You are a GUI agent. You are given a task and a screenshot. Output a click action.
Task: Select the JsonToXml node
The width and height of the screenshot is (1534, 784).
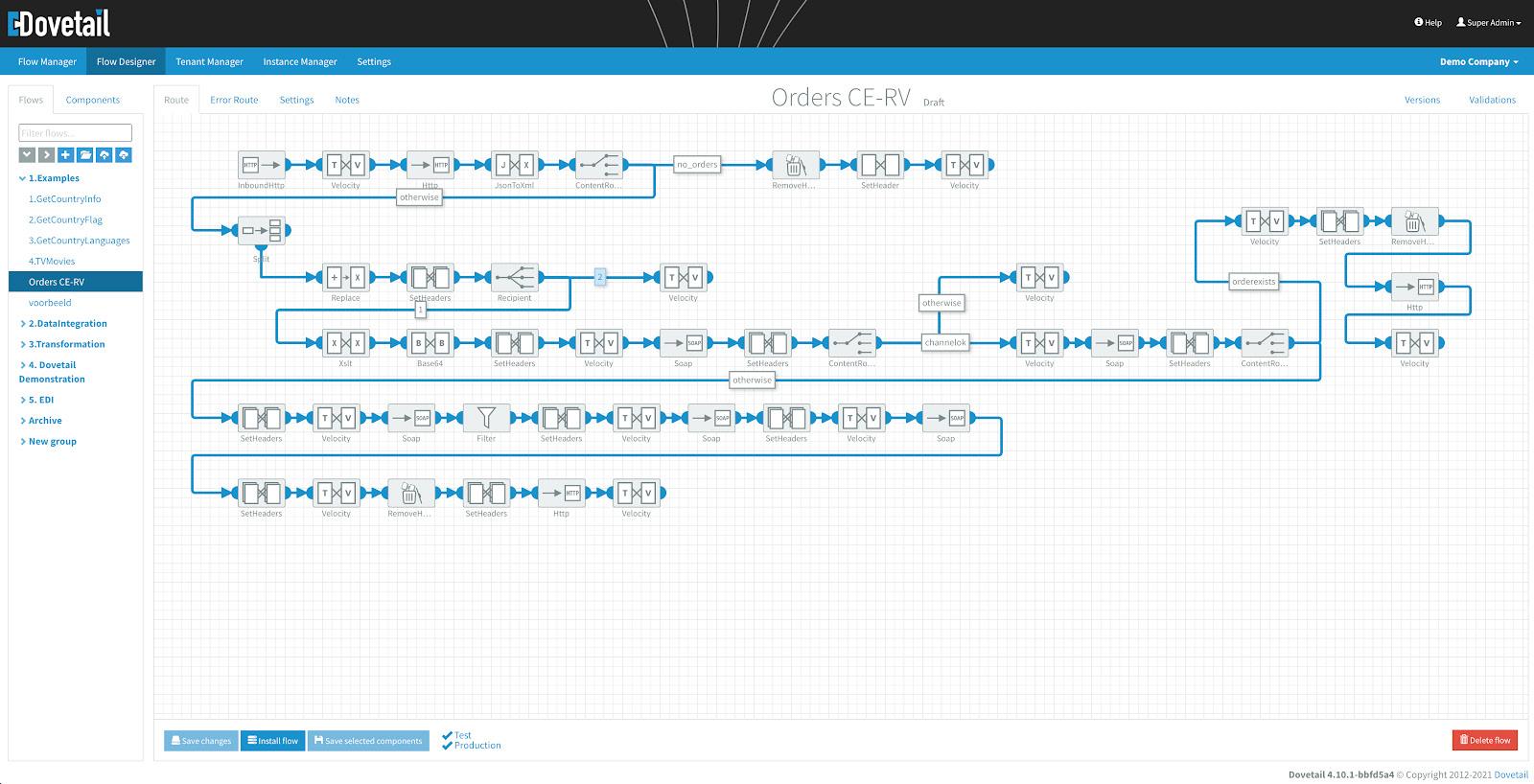514,165
